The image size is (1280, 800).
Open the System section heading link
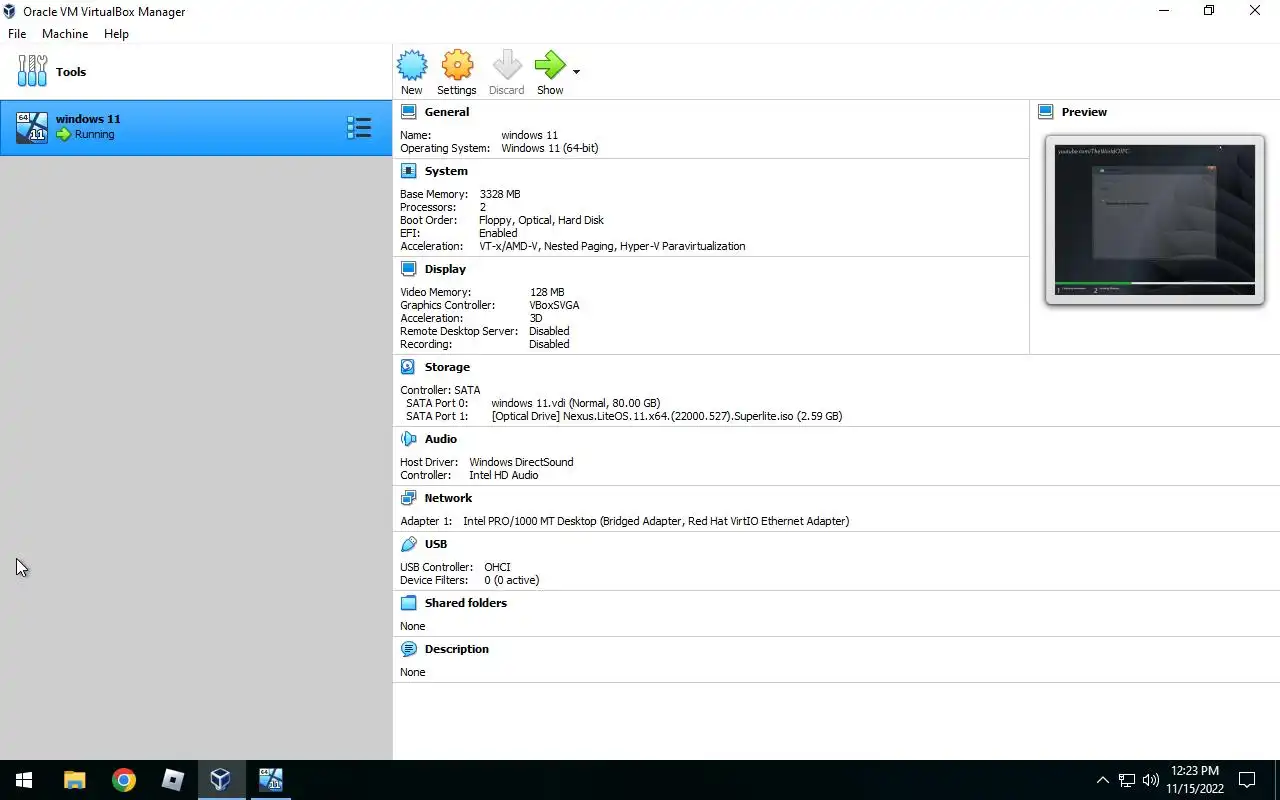coord(446,171)
